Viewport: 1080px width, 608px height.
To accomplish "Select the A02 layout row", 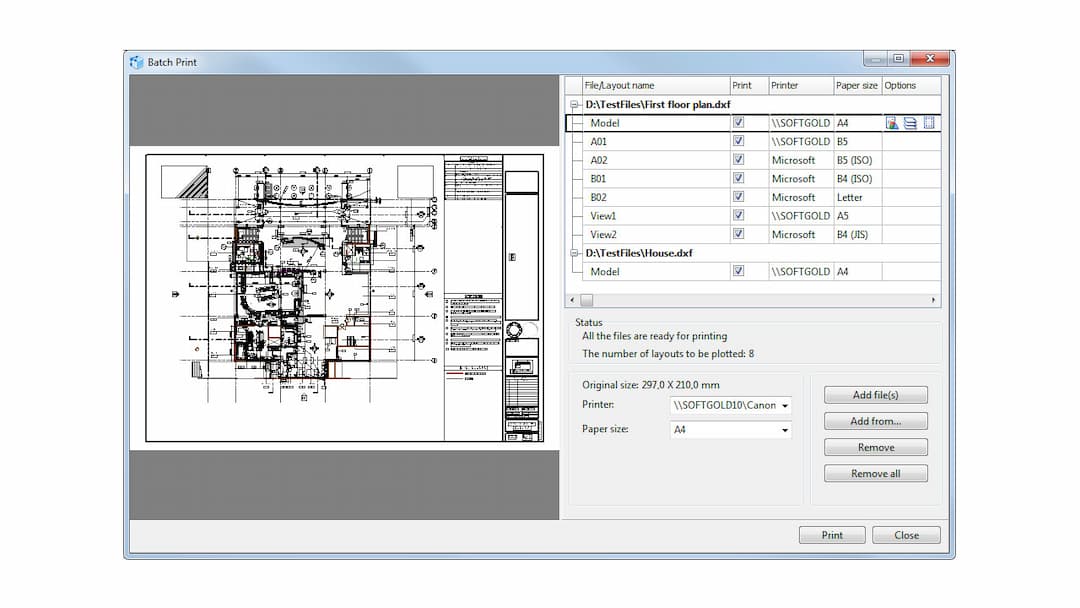I will [x=640, y=159].
